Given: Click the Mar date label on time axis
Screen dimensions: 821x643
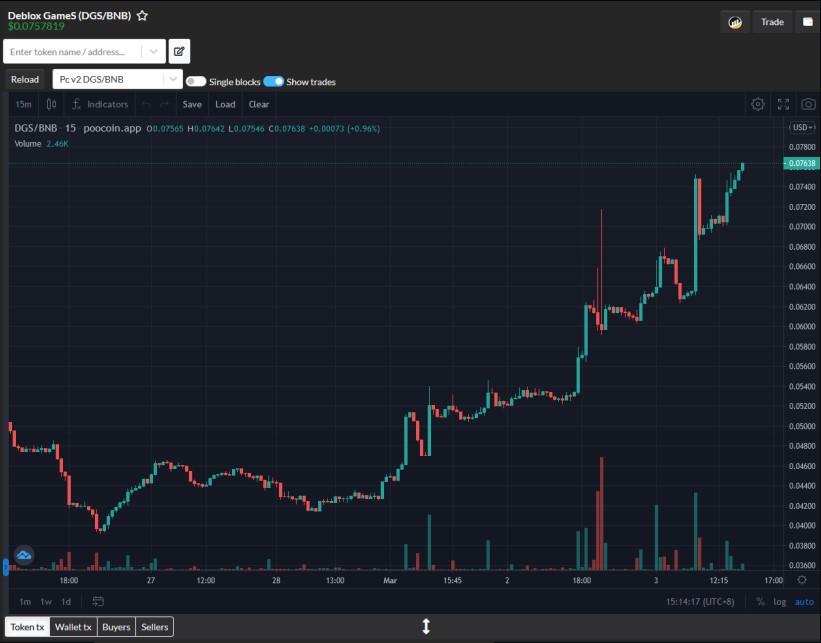Looking at the screenshot, I should (390, 580).
